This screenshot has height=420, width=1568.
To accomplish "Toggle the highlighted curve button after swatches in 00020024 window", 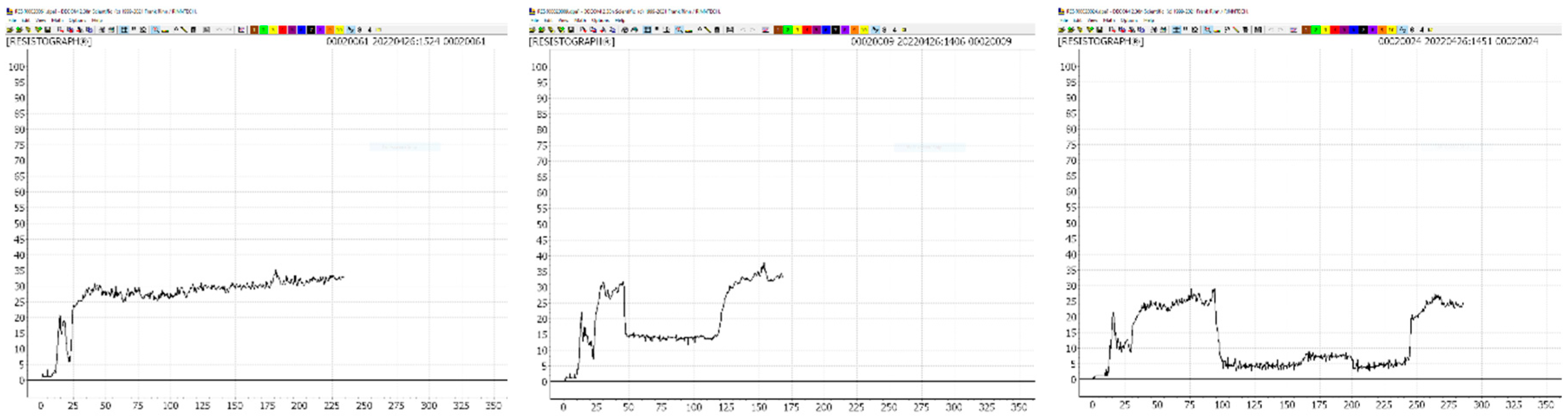I will (1402, 29).
